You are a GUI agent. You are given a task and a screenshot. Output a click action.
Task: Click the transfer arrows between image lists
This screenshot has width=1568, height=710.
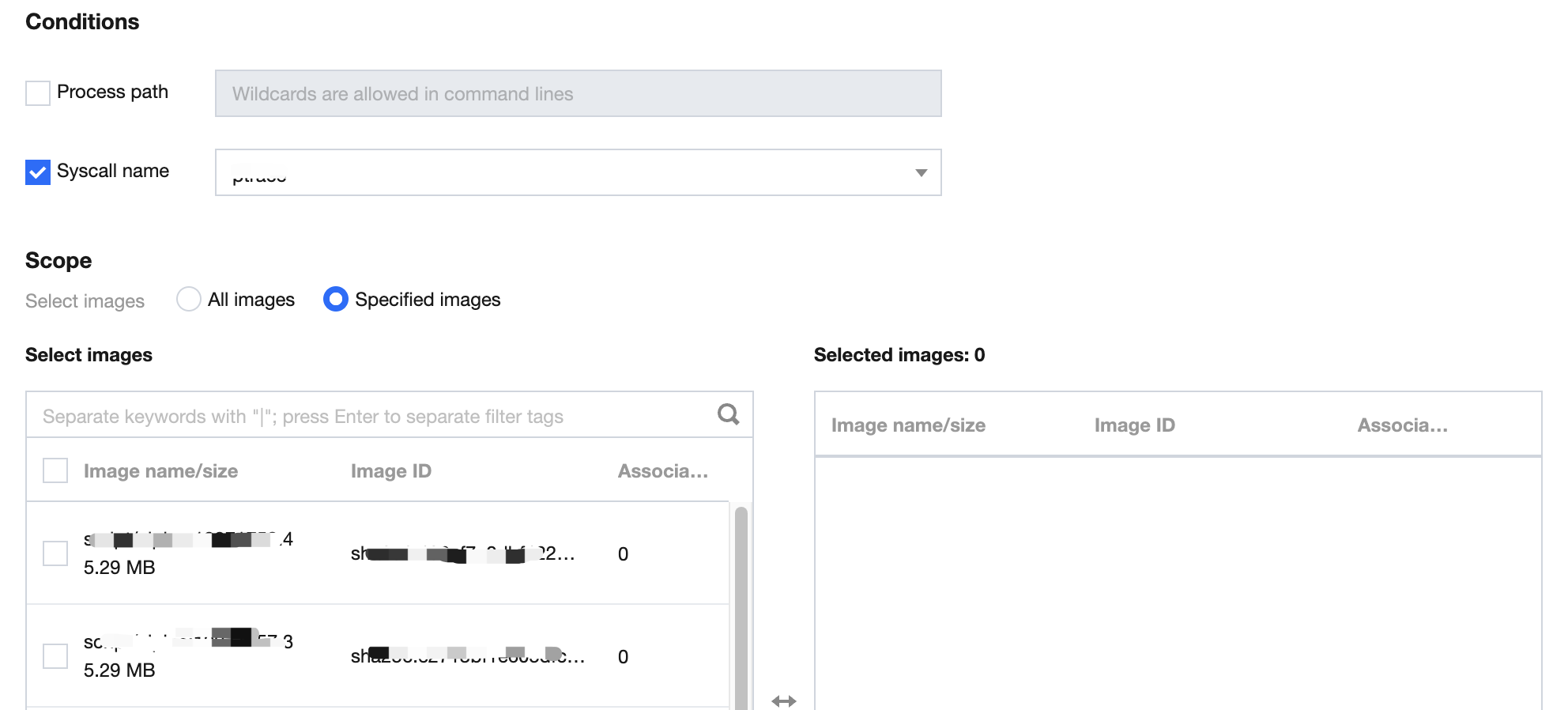[783, 701]
